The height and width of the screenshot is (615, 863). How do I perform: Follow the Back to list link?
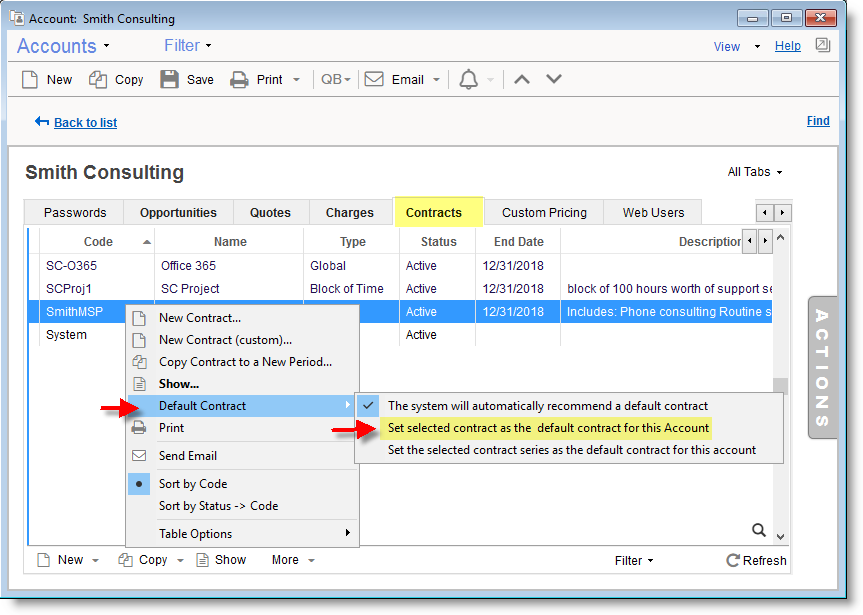85,122
